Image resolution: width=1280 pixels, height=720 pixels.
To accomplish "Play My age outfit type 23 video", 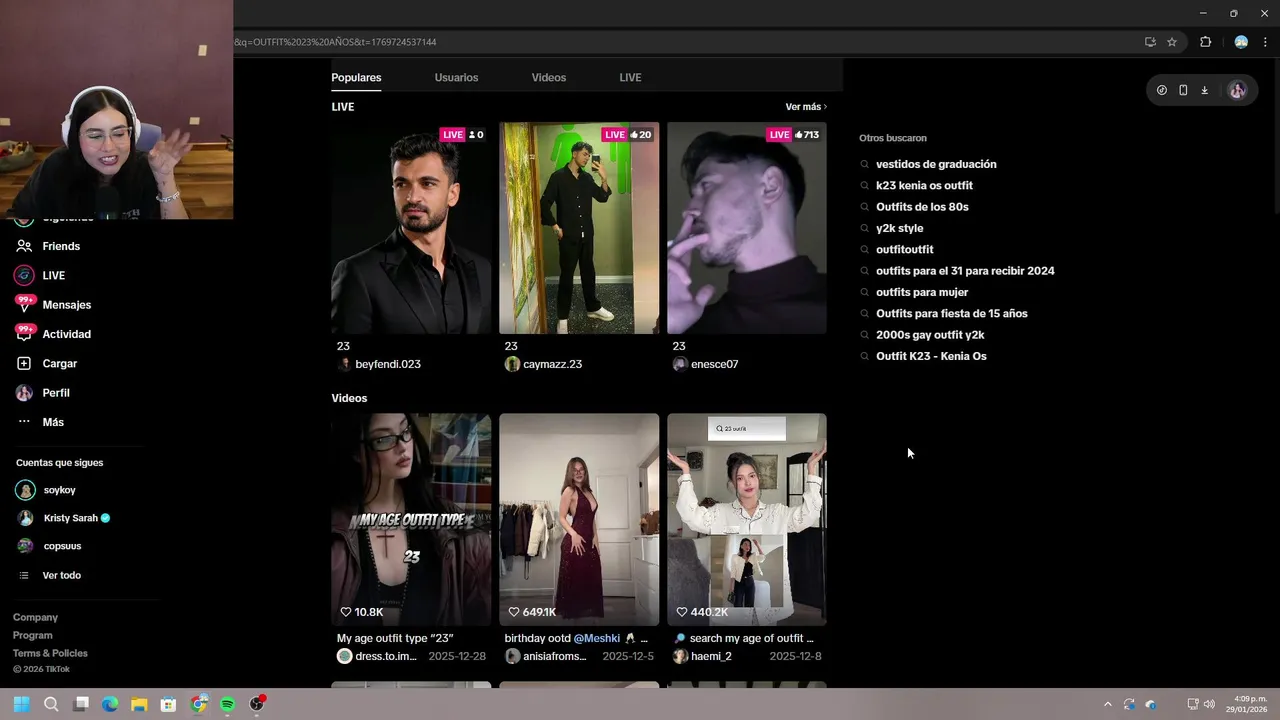I will pos(411,519).
